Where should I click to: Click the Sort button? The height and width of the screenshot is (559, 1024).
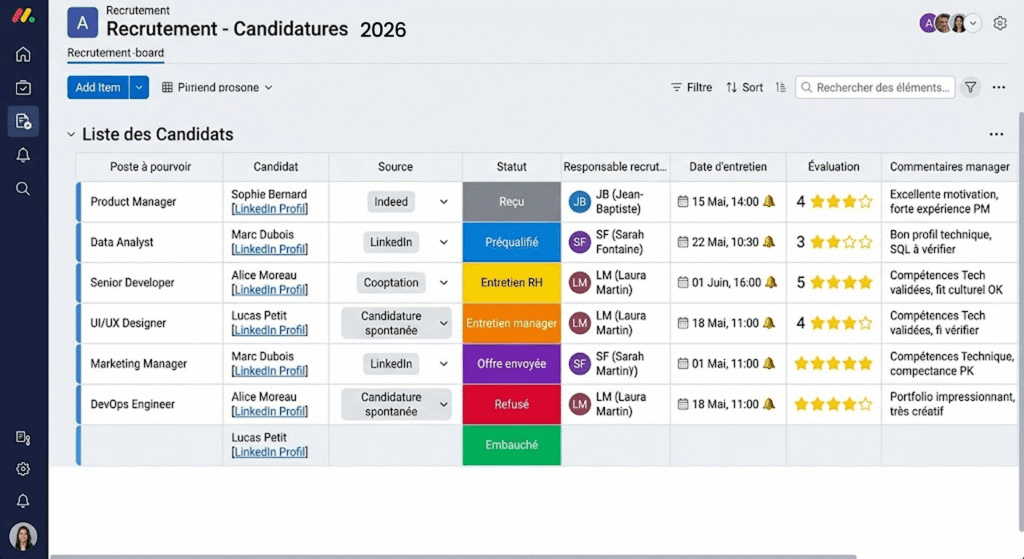(744, 88)
